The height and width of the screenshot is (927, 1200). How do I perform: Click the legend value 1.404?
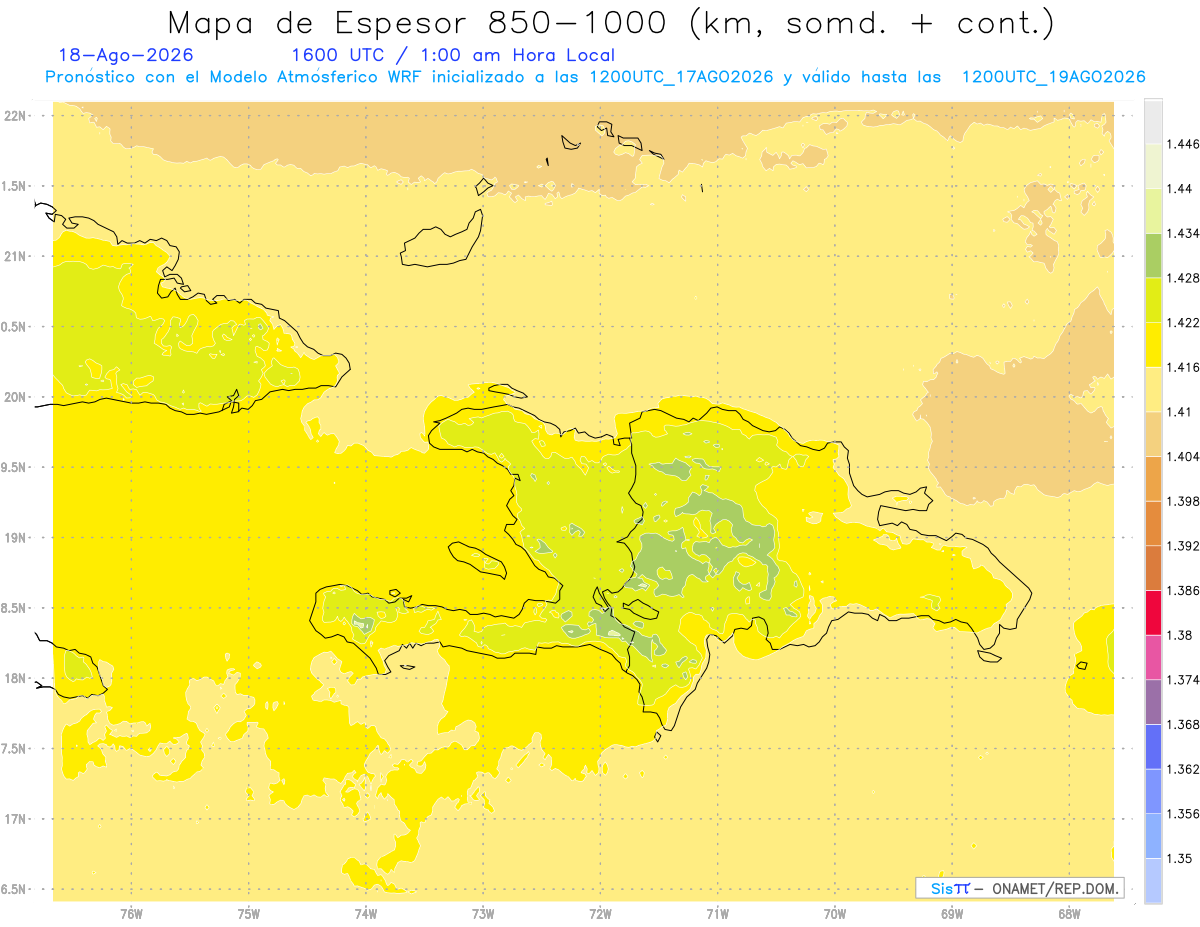pos(1183,456)
